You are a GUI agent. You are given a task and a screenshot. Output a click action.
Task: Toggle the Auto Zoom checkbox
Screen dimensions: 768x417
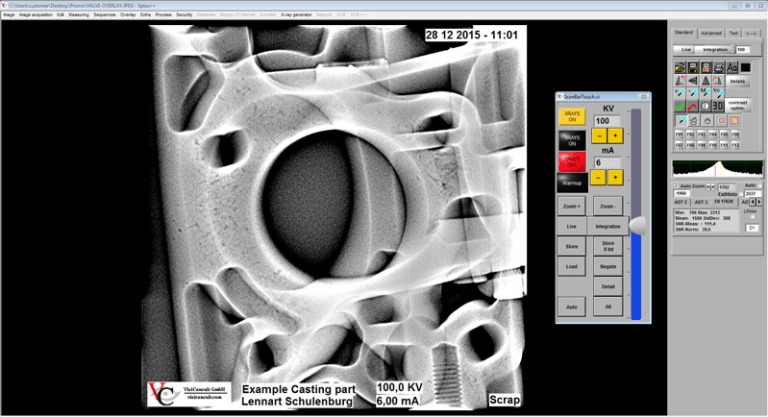click(x=678, y=186)
